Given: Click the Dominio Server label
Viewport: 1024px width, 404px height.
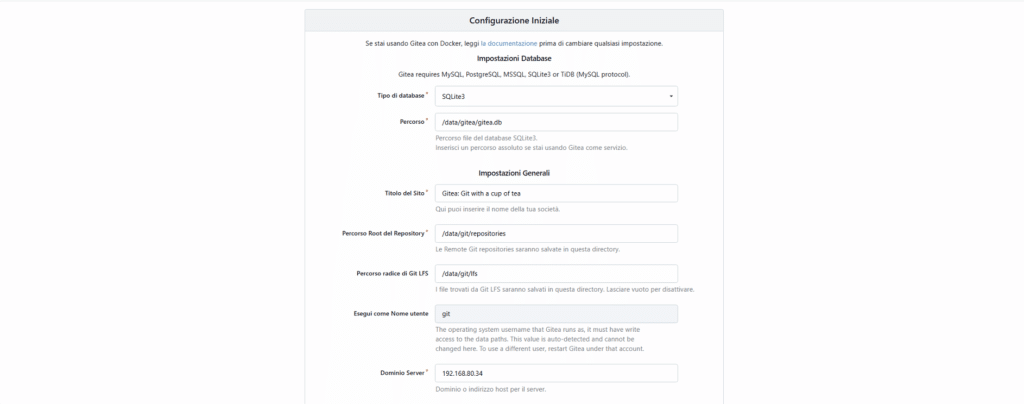Looking at the screenshot, I should 402,373.
